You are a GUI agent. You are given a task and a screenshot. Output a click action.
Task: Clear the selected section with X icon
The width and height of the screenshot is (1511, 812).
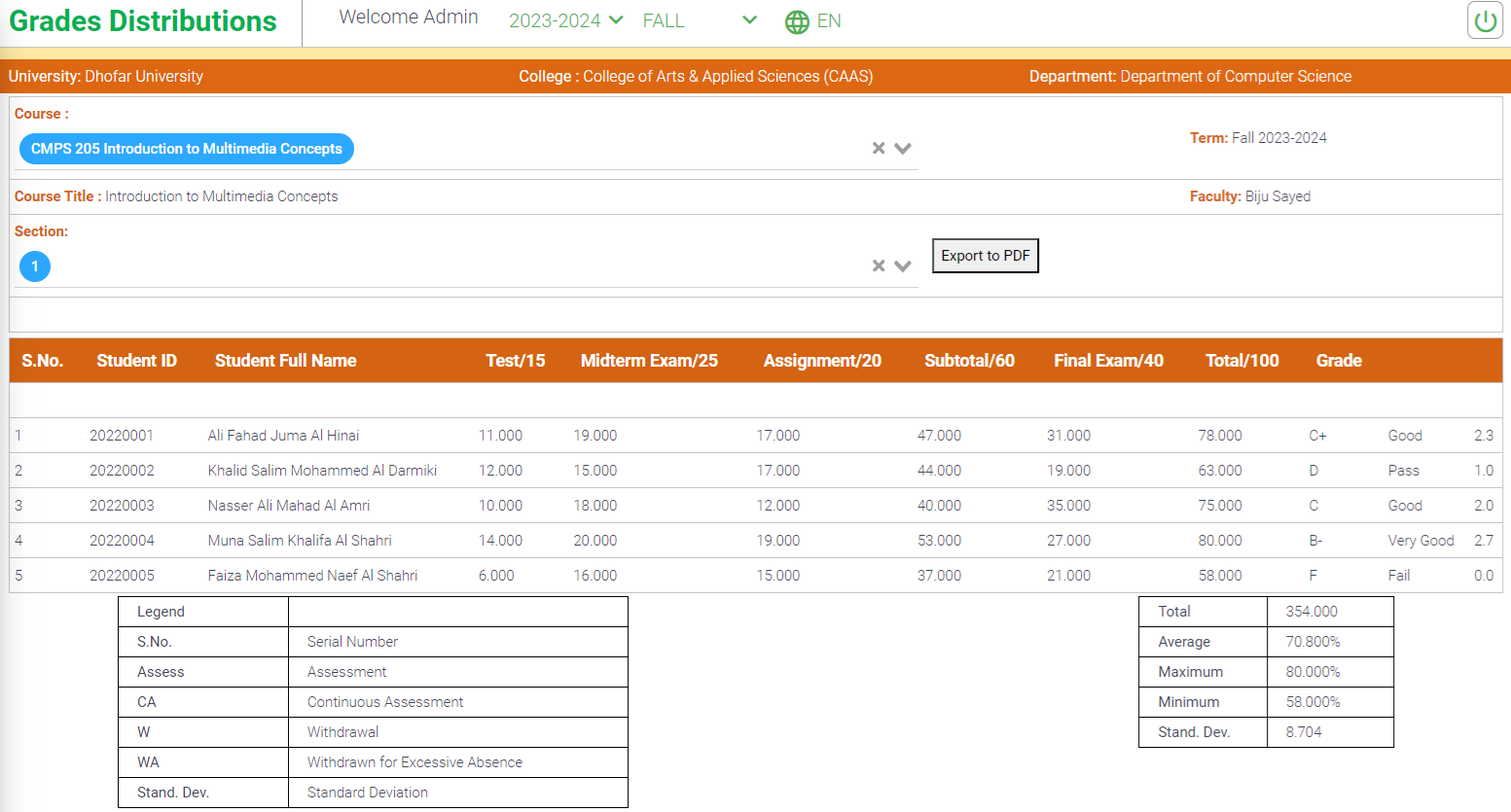879,265
